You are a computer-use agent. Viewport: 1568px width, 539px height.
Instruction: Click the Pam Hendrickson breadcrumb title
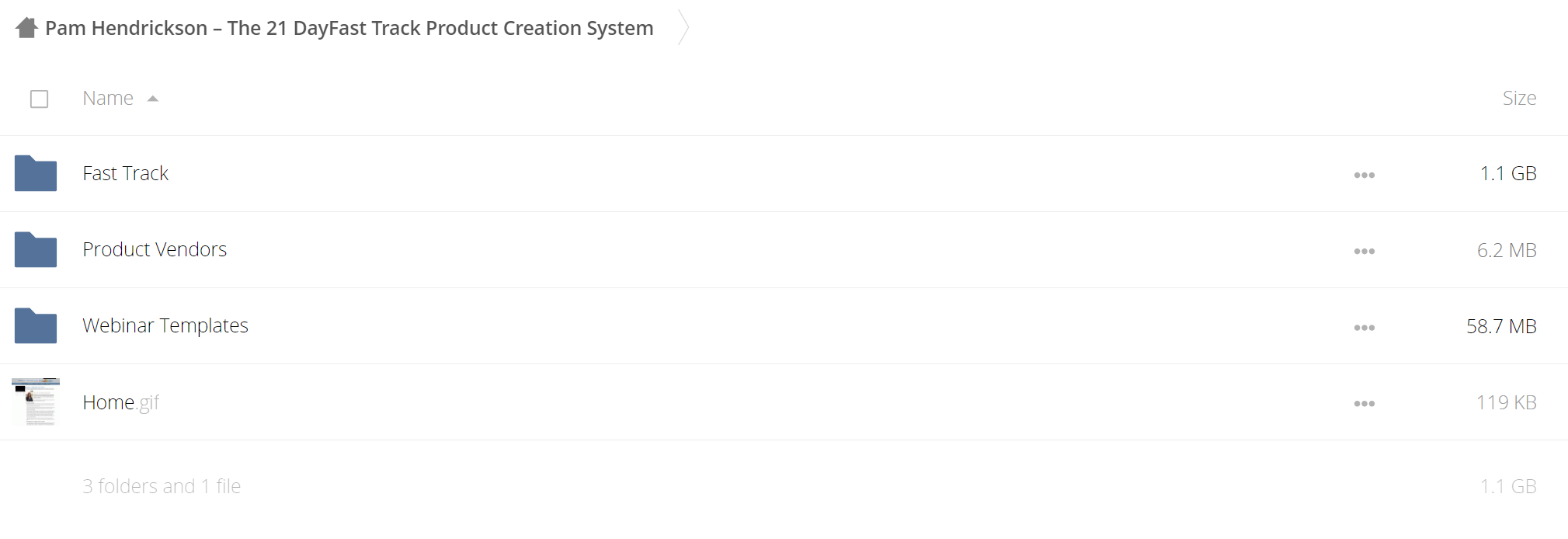349,28
